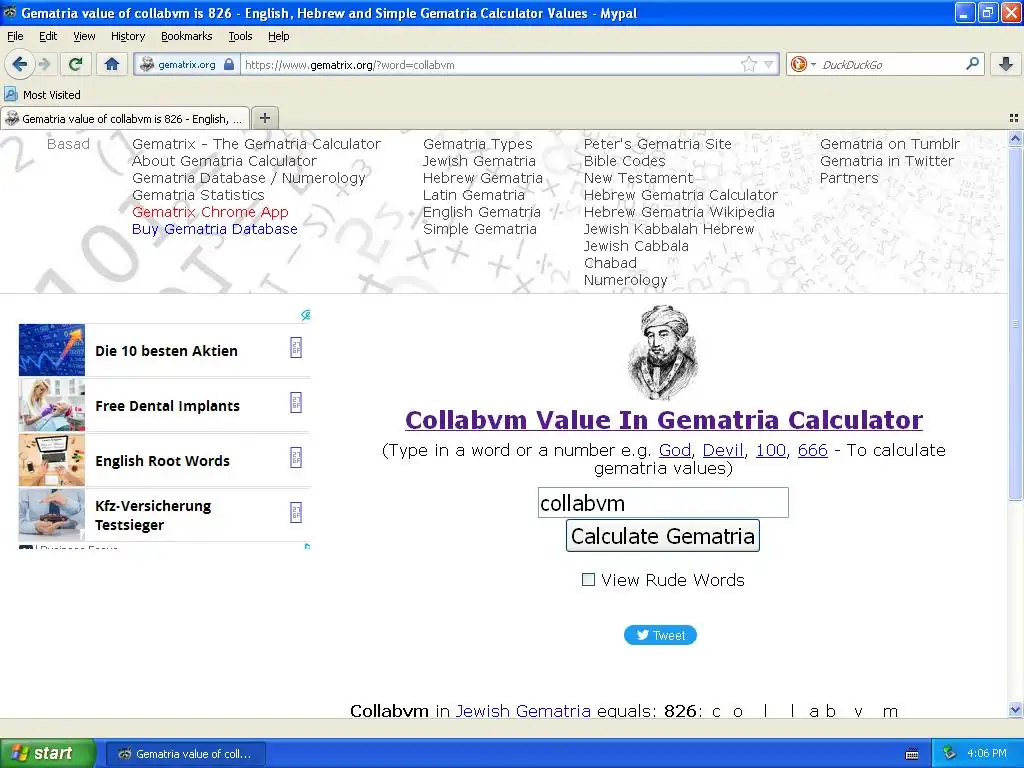The width and height of the screenshot is (1024, 768).
Task: Click the God example link
Action: (675, 450)
